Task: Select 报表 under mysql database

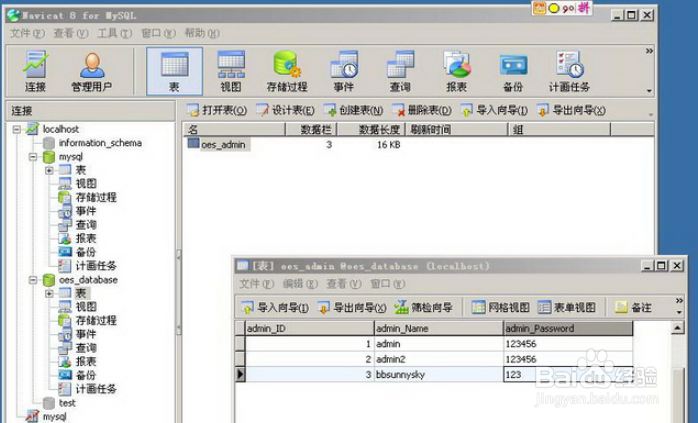Action: pos(86,239)
